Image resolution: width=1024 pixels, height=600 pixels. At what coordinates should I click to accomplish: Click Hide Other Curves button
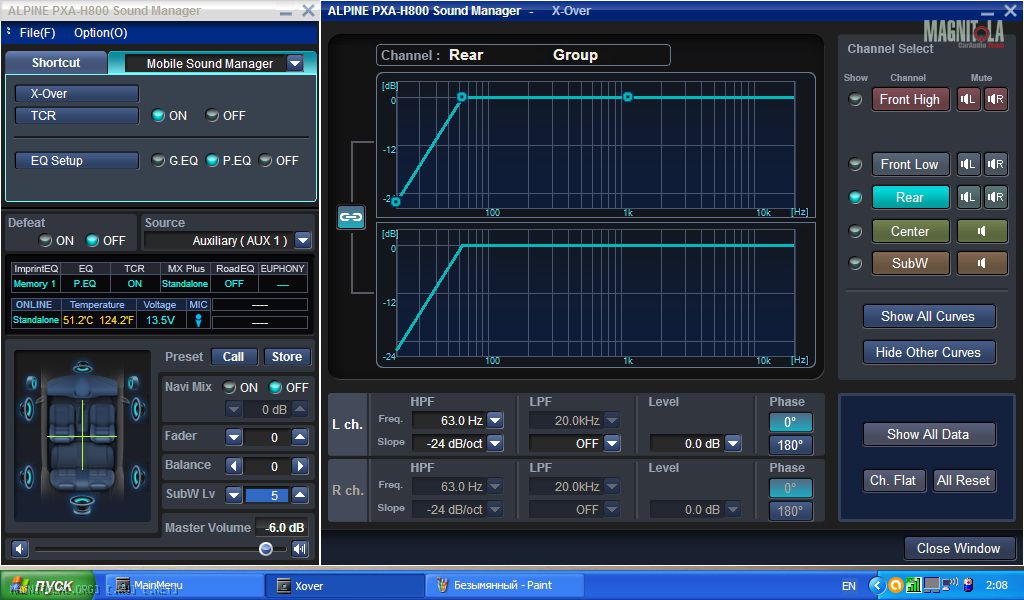click(929, 353)
